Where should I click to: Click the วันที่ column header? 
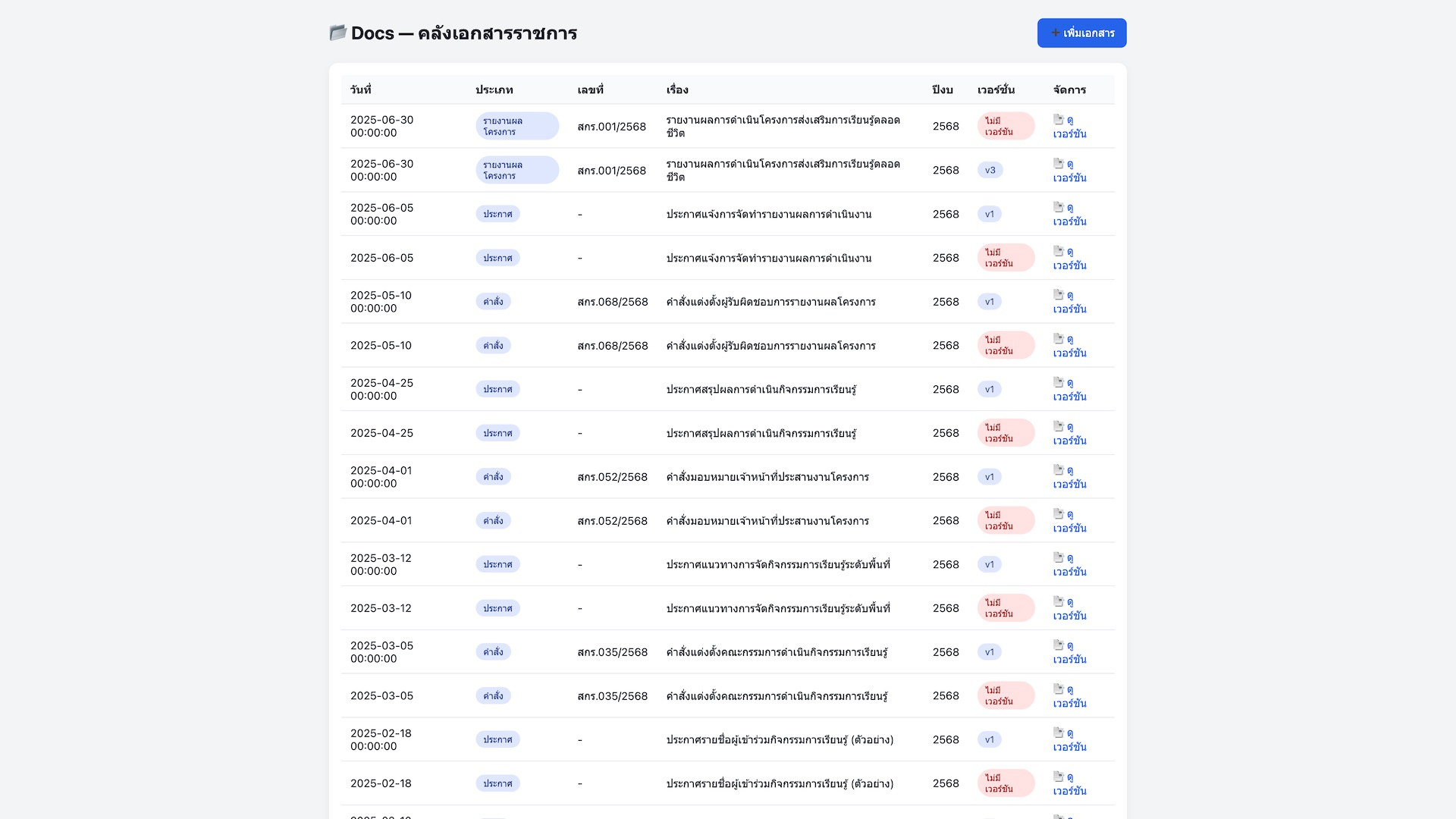click(360, 89)
